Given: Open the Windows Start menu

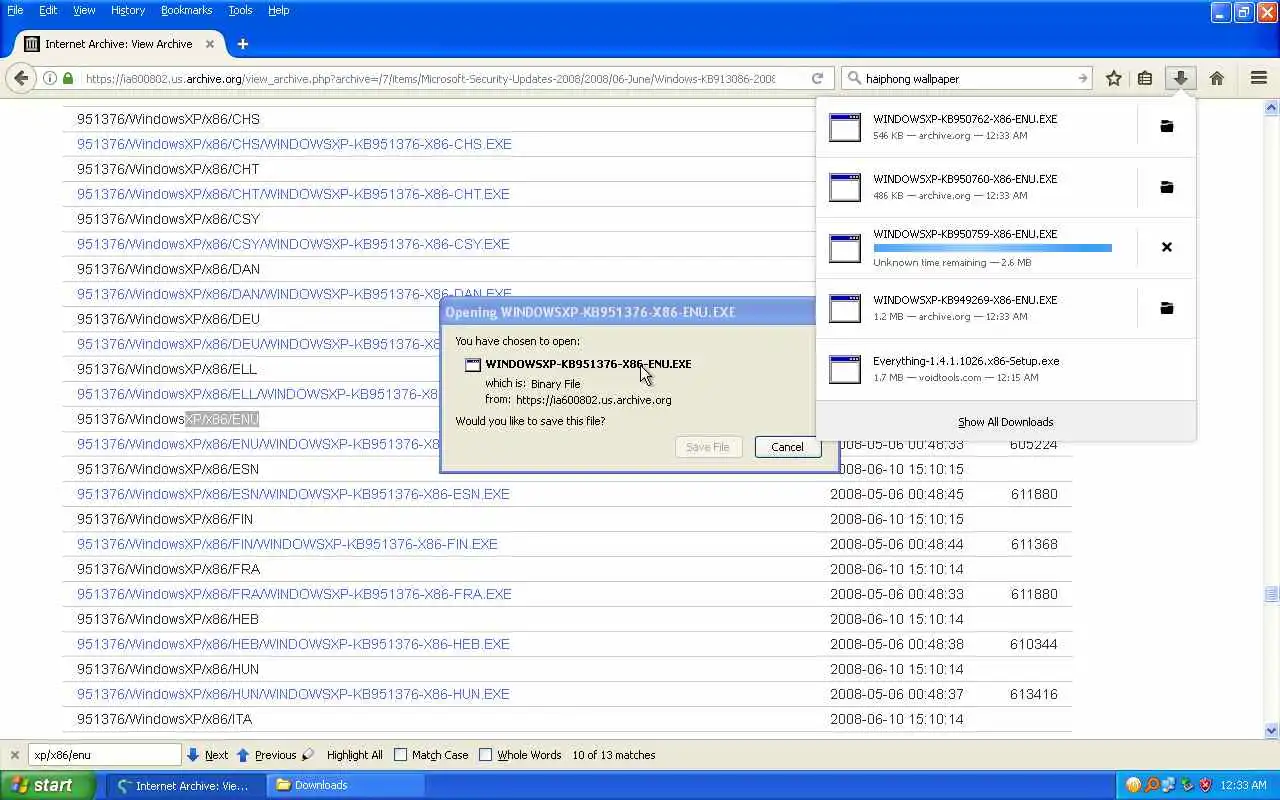Looking at the screenshot, I should 48,785.
